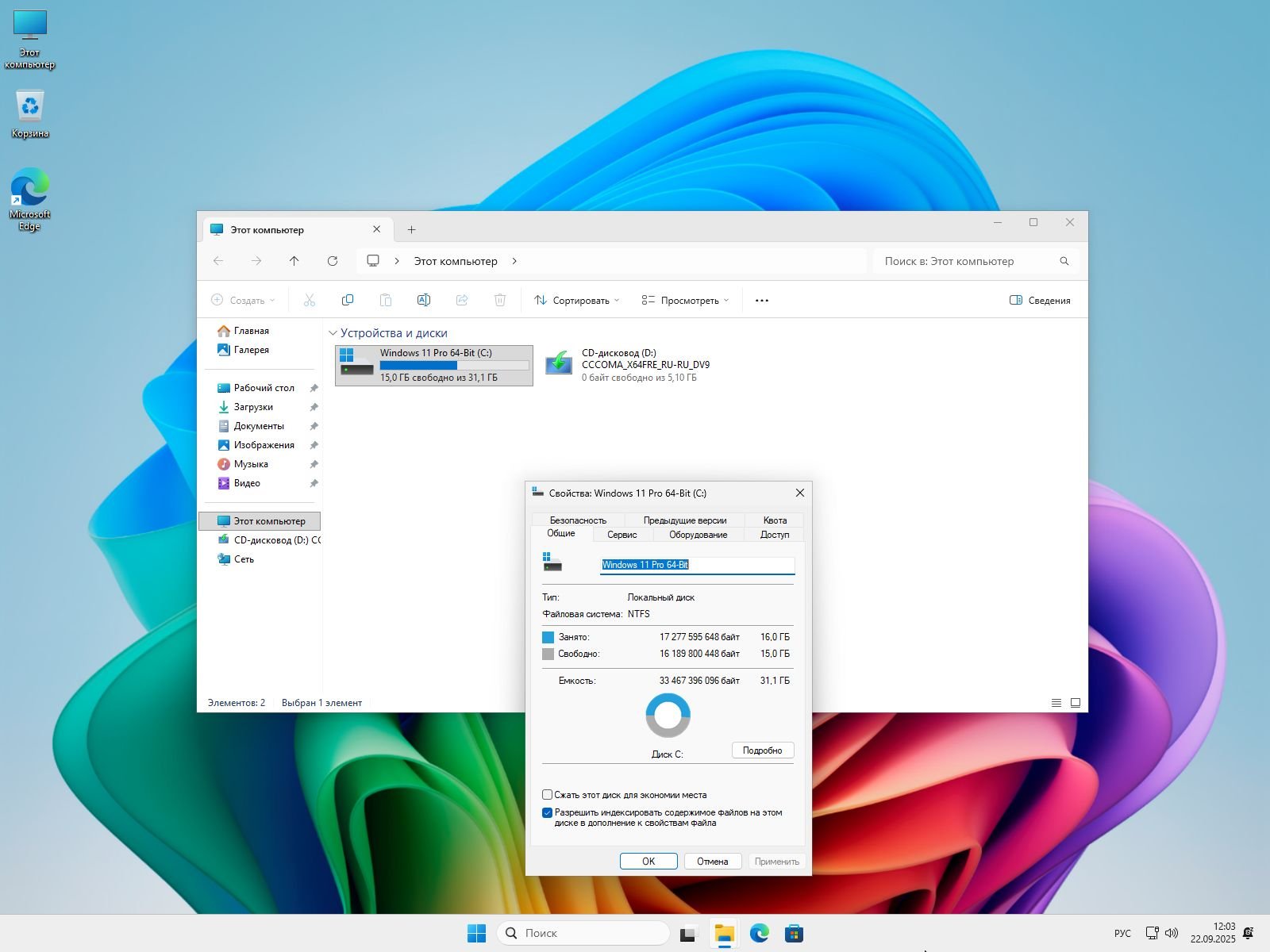1270x952 pixels.
Task: Click the Details button for Disk C
Action: [762, 750]
